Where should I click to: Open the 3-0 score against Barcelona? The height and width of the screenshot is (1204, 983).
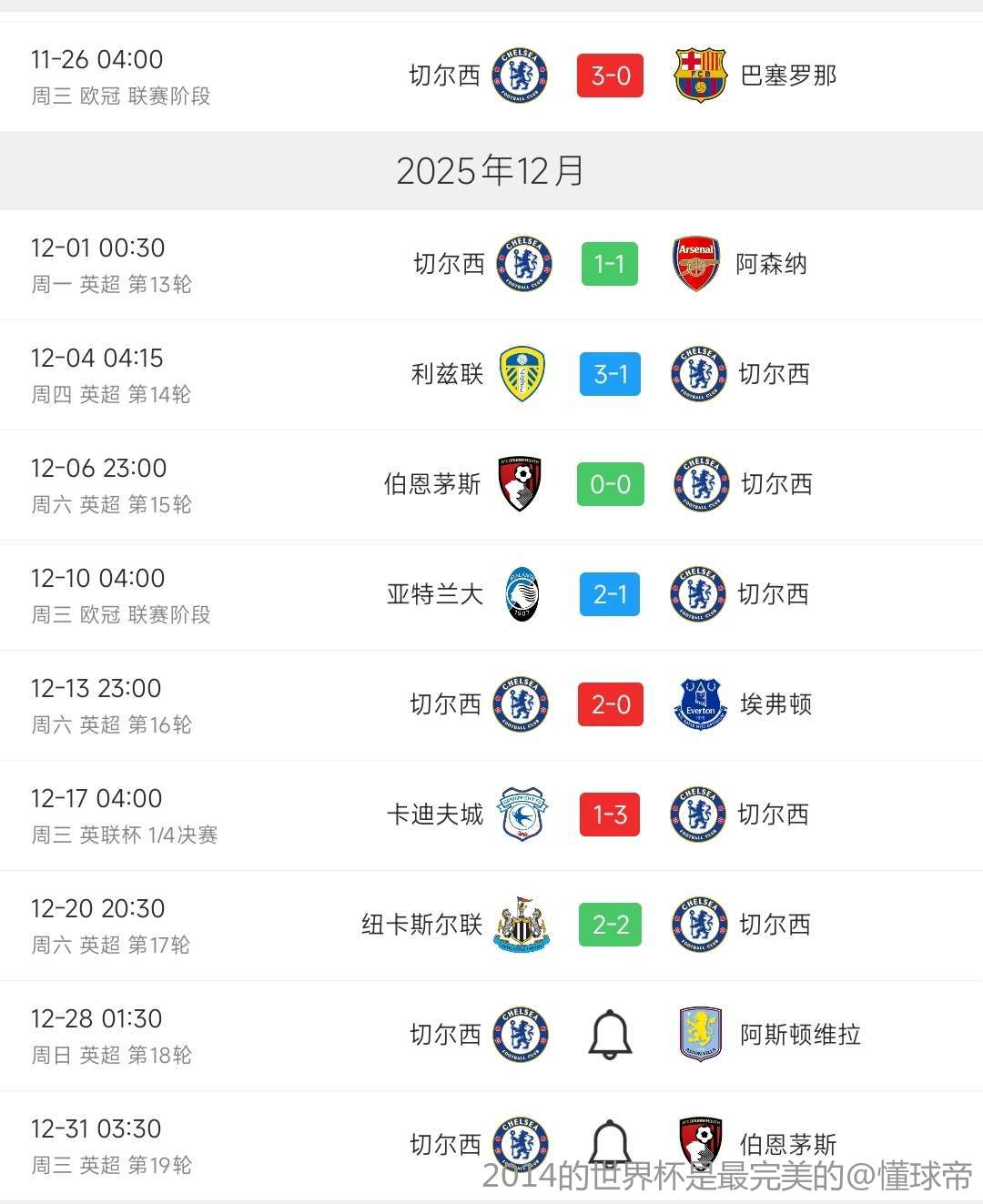point(610,76)
